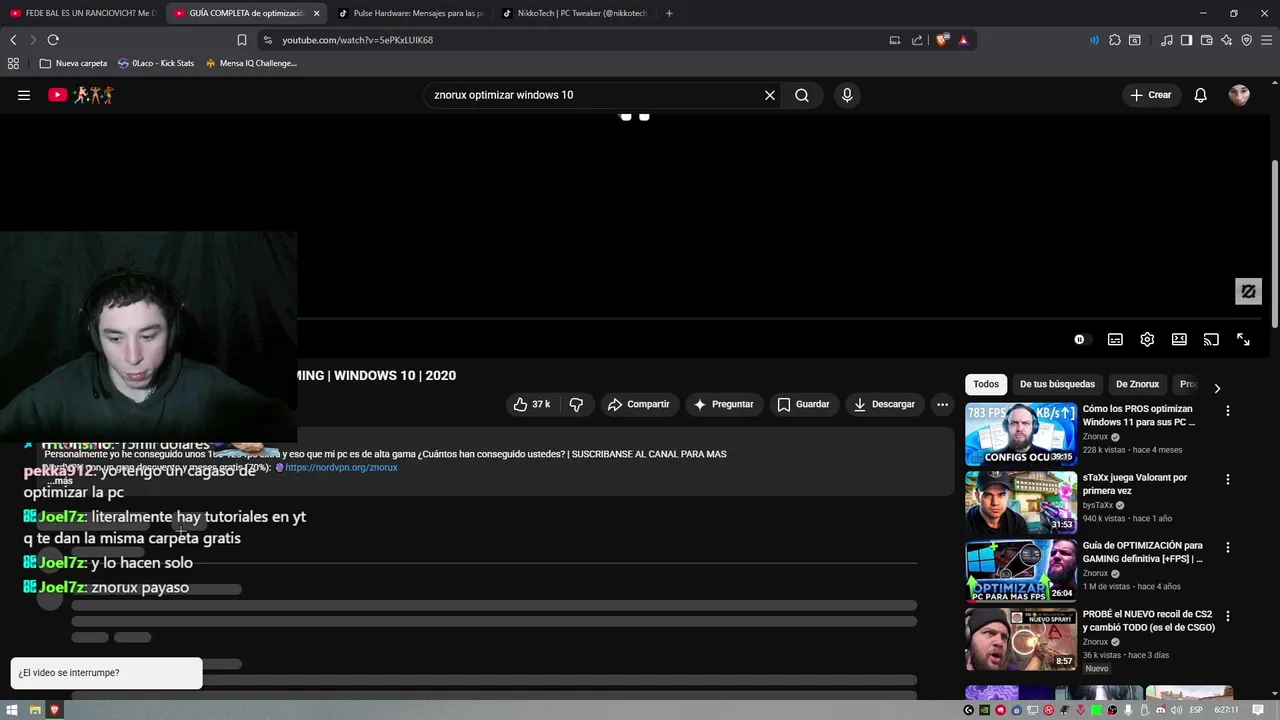Open Brave Rewards triangle icon
Viewport: 1280px width, 720px height.
[963, 40]
